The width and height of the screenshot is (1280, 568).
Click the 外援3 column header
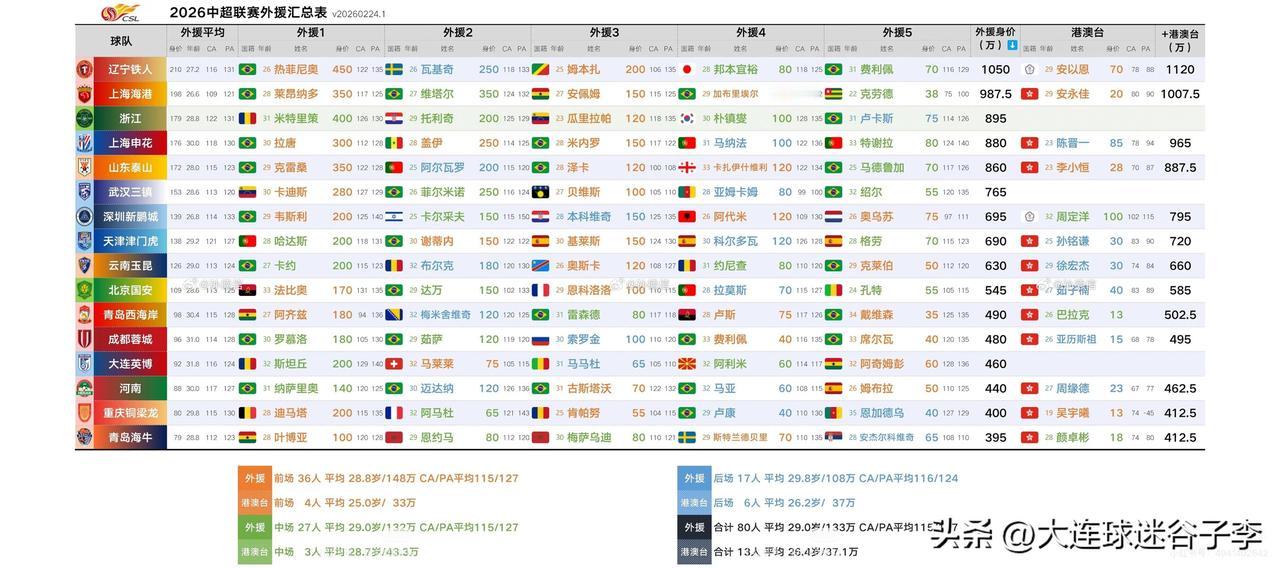click(x=604, y=33)
